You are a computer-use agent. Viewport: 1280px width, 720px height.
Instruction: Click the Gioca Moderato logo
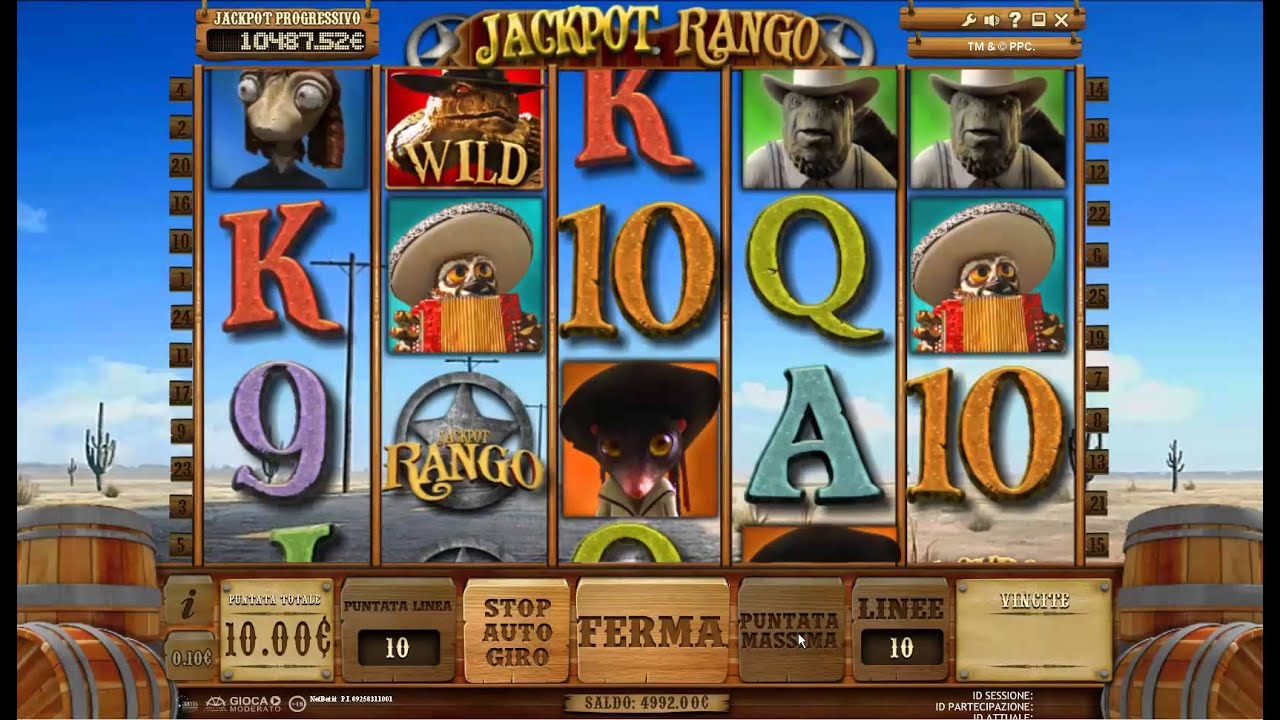[244, 702]
